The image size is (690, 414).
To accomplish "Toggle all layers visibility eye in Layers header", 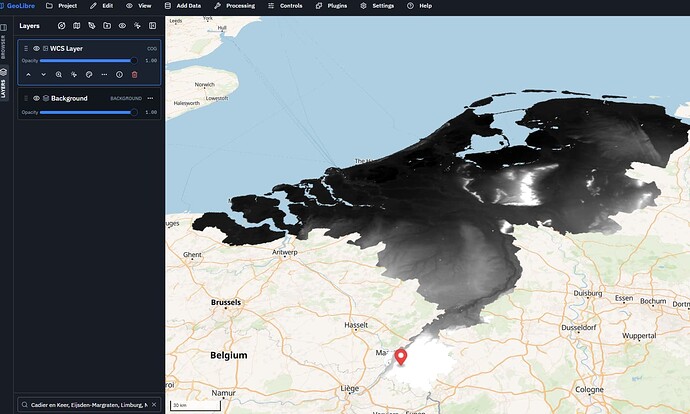I will point(122,26).
